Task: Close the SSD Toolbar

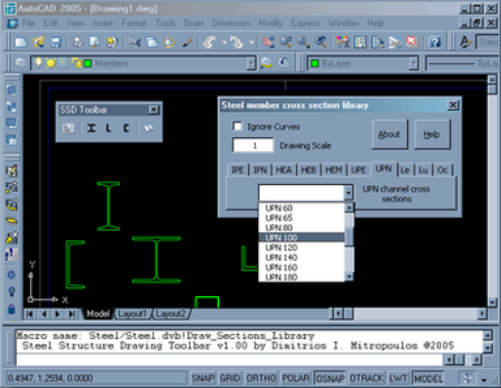Action: click(x=153, y=110)
